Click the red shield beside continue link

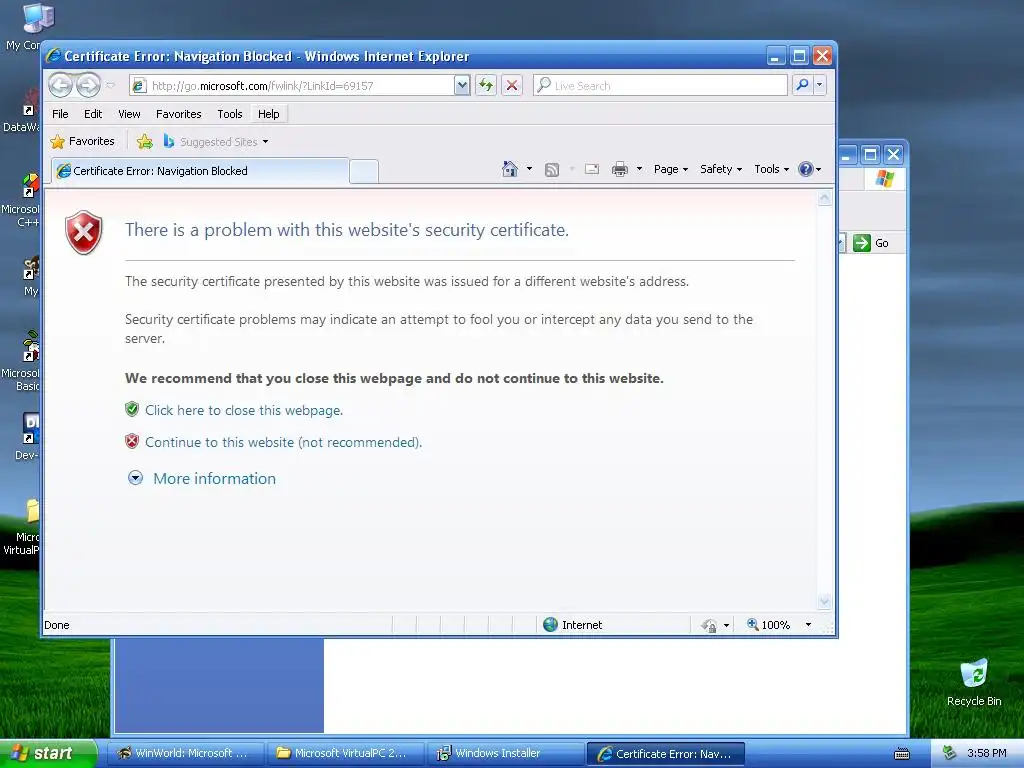pos(132,441)
